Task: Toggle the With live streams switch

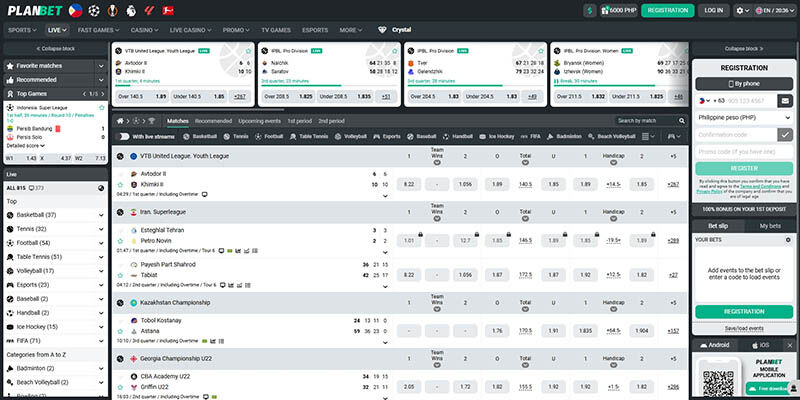Action: point(122,136)
